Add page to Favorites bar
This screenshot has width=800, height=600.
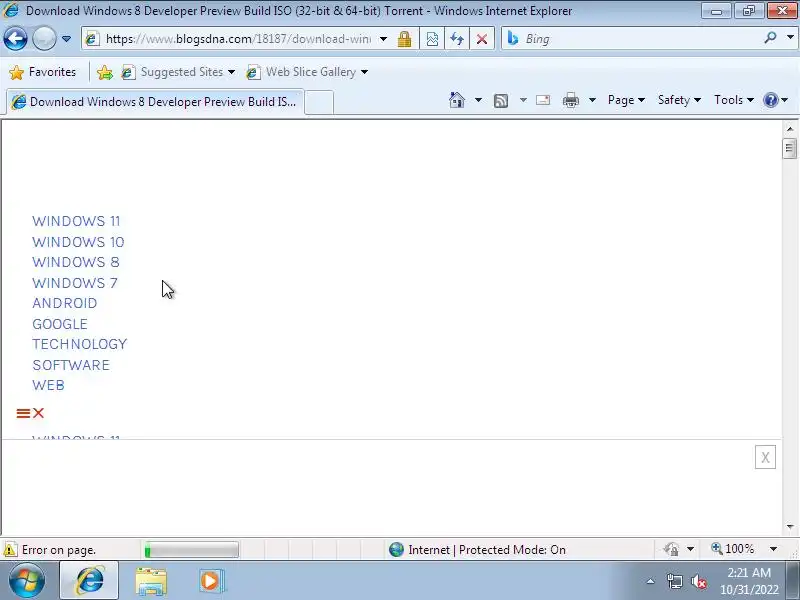[105, 72]
